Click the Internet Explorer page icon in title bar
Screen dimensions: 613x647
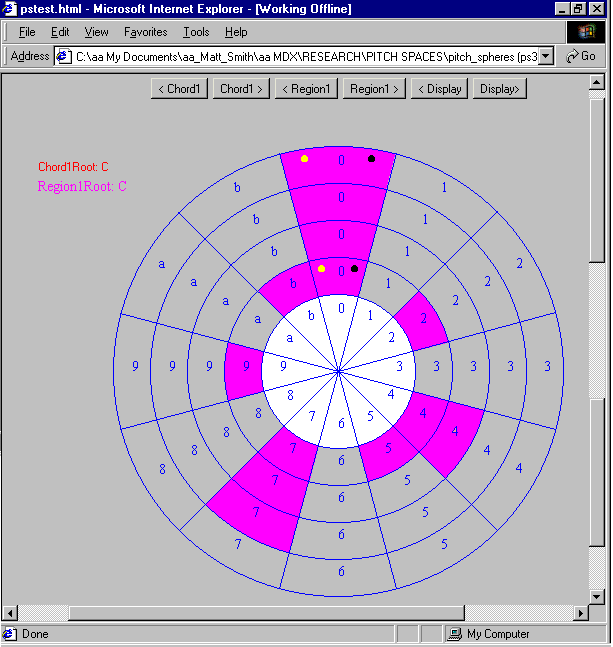point(10,9)
